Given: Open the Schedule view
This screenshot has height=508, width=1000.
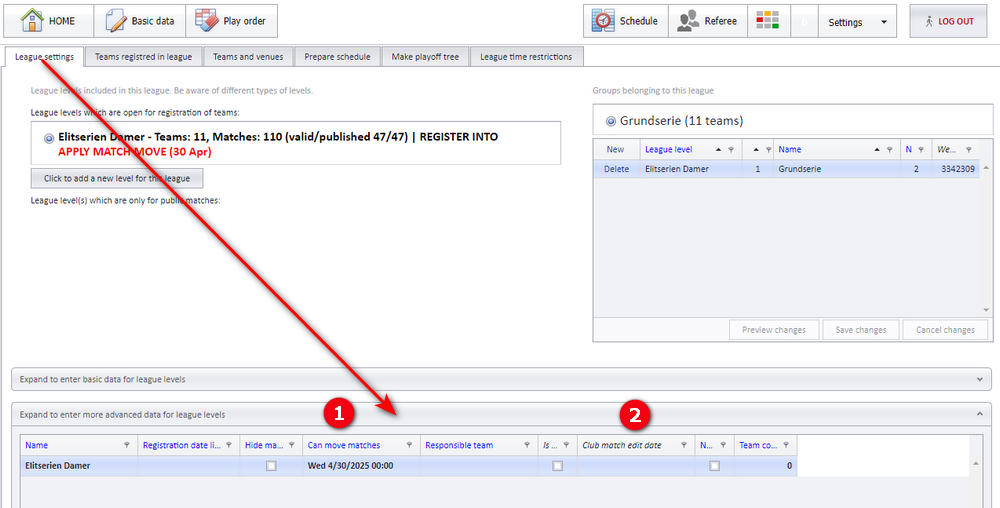Looking at the screenshot, I should [x=626, y=21].
